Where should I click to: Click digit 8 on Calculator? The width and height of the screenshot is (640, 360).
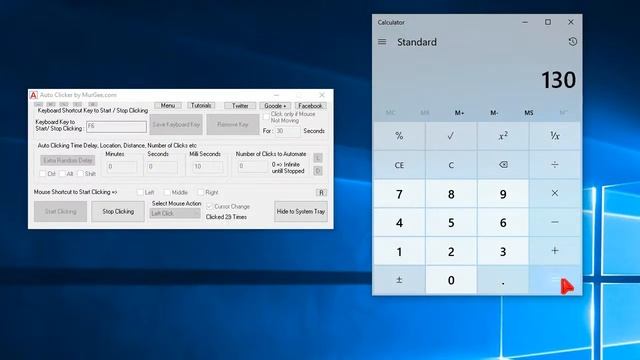451,193
